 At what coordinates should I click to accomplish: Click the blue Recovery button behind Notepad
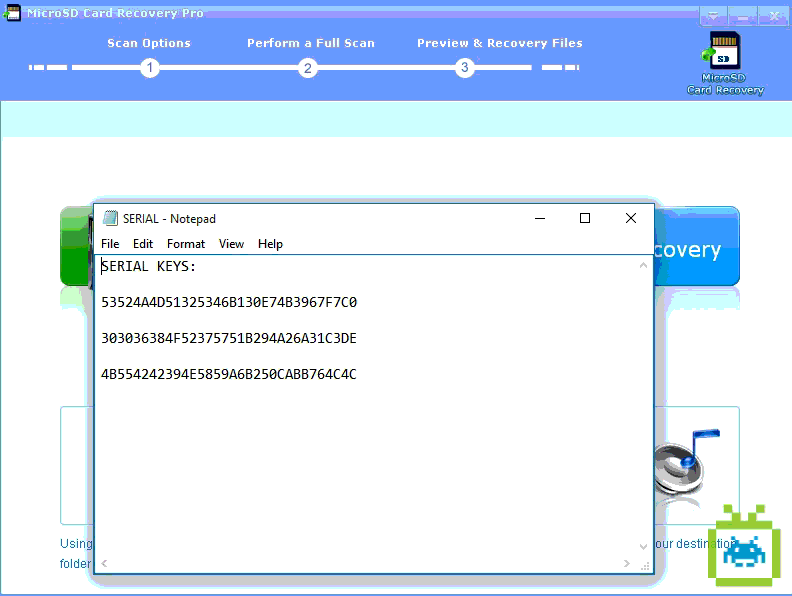click(x=697, y=246)
